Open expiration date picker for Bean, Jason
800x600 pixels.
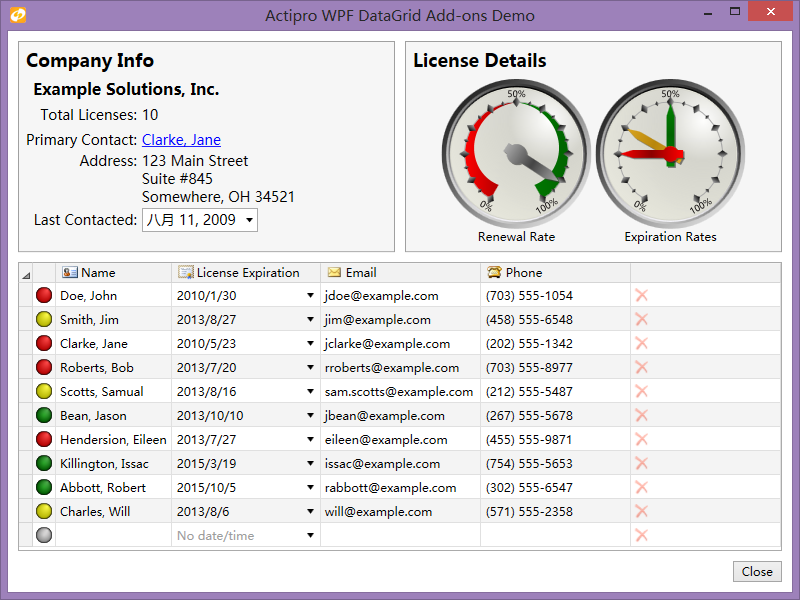coord(310,415)
